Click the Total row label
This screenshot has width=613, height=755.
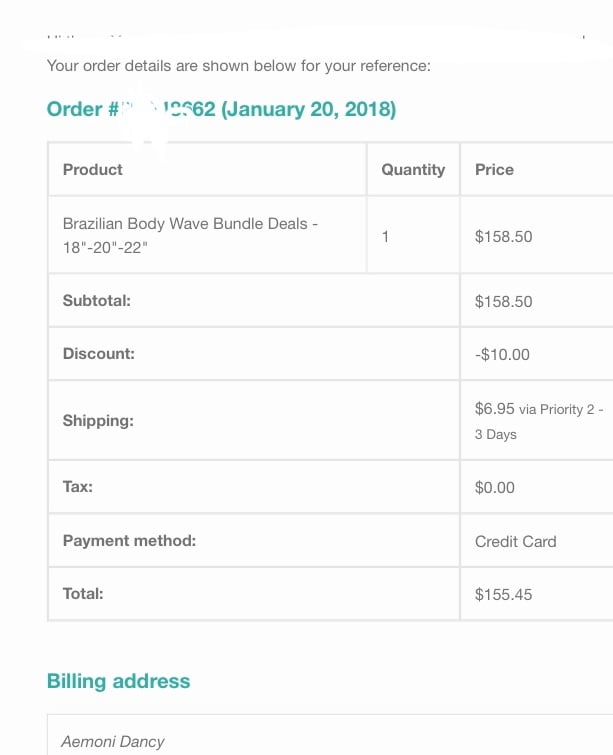[83, 594]
